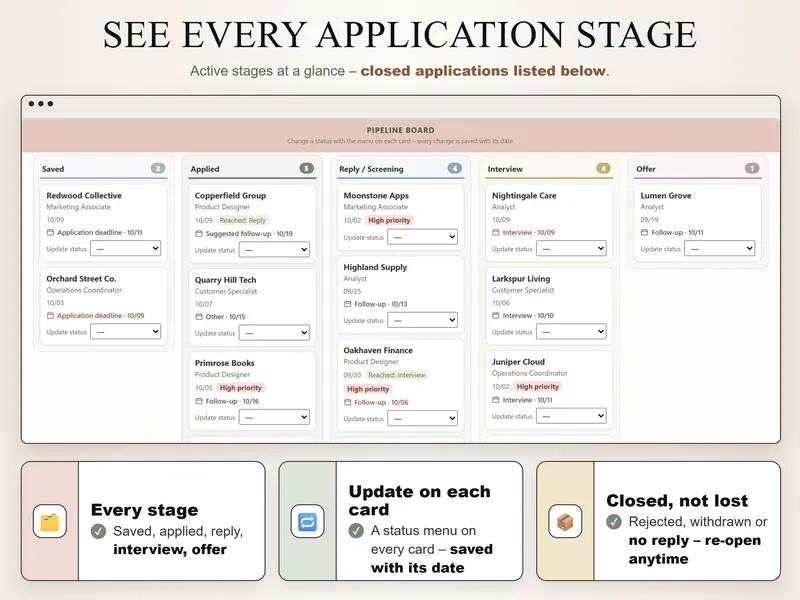Click green checkmark beside Rejected, withdrawn

(614, 522)
